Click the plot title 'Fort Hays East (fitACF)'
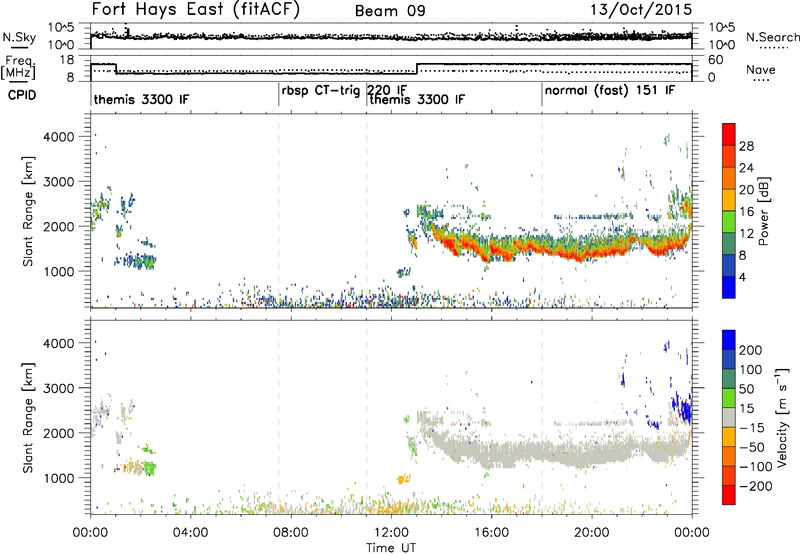Screen dimensions: 800x554 point(196,9)
